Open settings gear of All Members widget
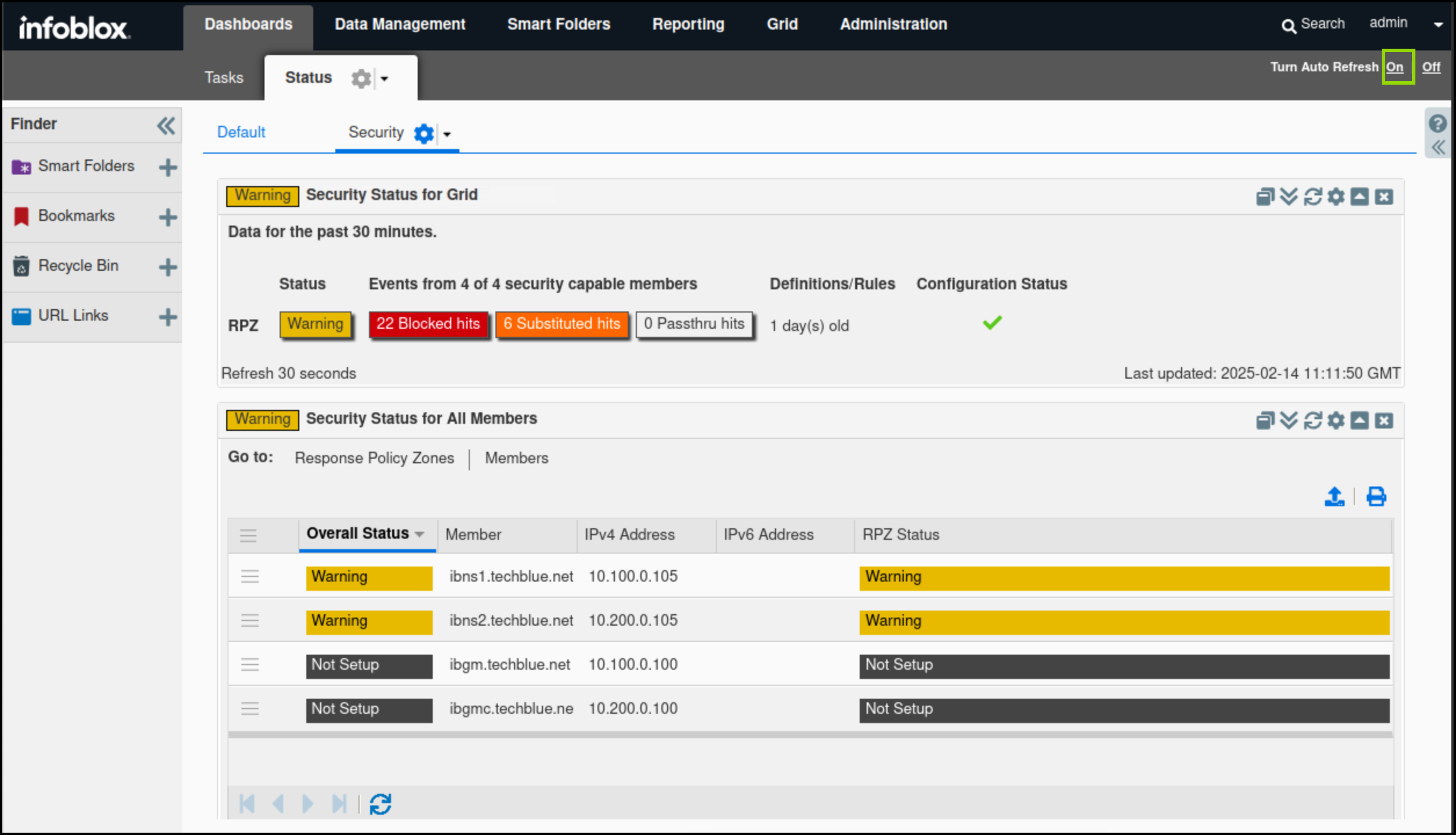This screenshot has height=835, width=1456. coord(1336,420)
